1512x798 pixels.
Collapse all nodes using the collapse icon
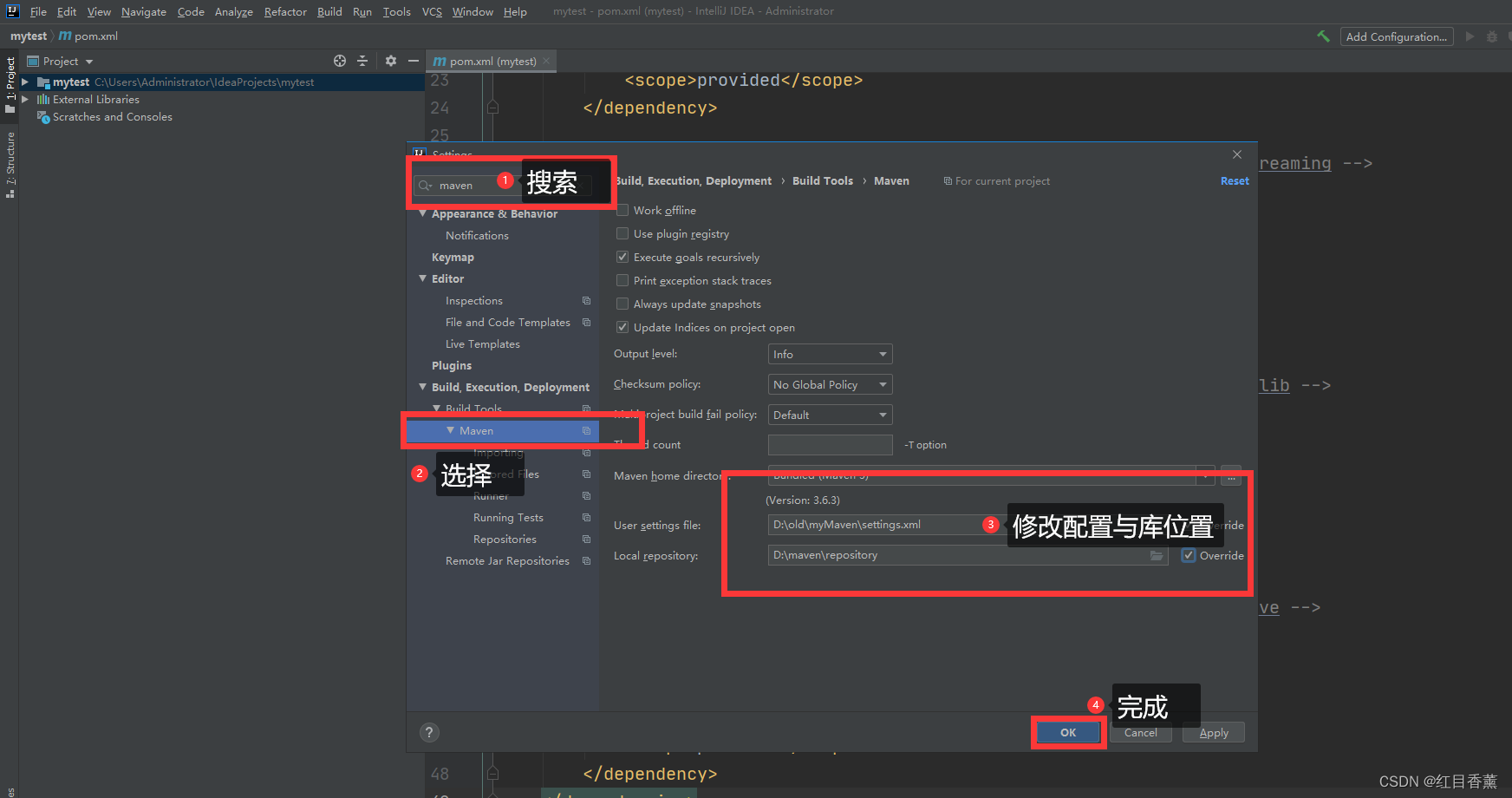pyautogui.click(x=362, y=61)
